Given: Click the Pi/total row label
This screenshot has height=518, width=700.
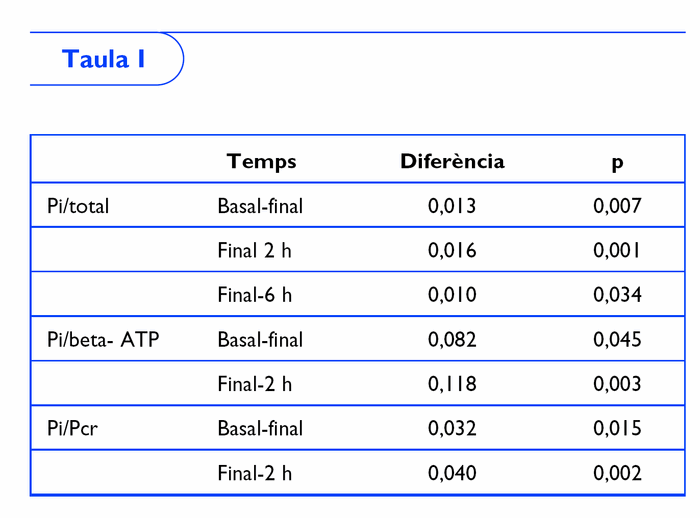Looking at the screenshot, I should click(x=78, y=207).
